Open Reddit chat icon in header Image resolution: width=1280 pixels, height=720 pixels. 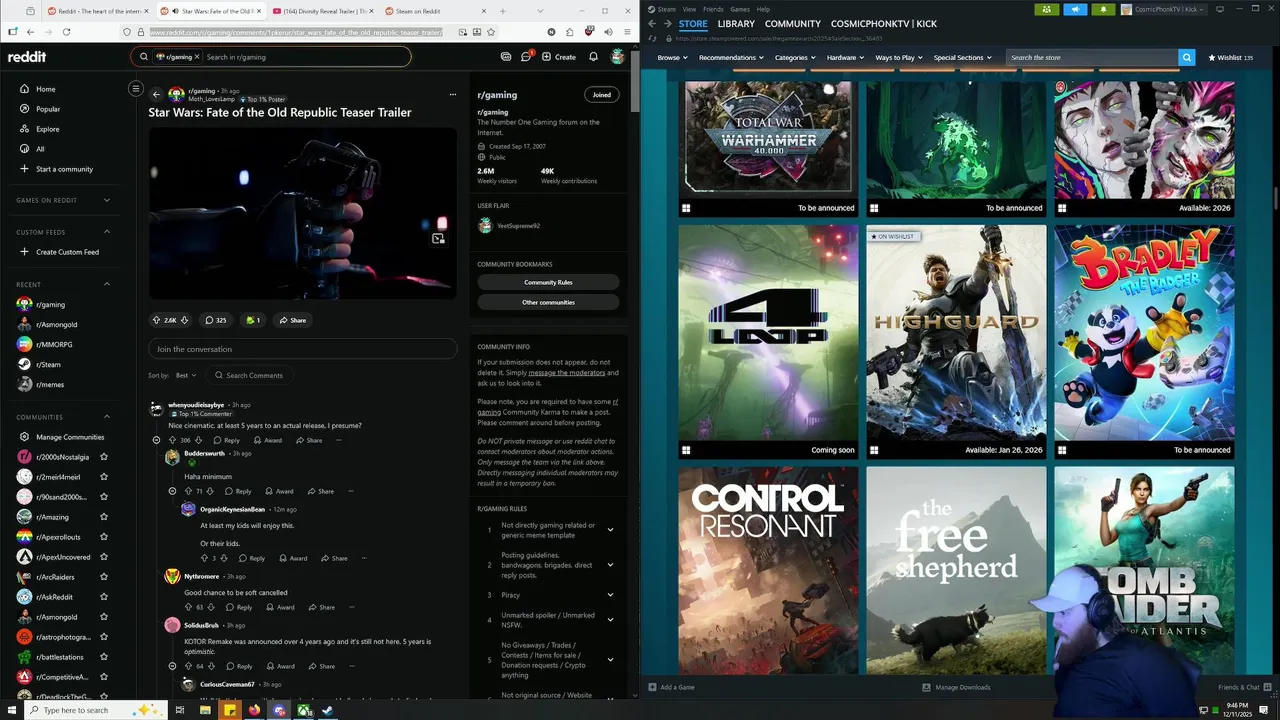[x=527, y=57]
